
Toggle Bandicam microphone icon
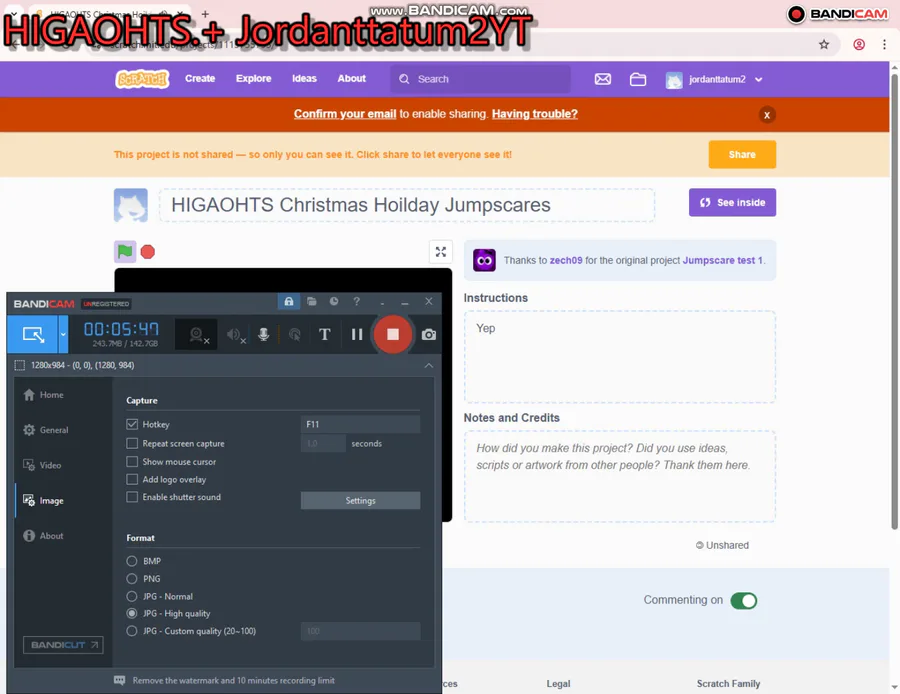click(263, 334)
